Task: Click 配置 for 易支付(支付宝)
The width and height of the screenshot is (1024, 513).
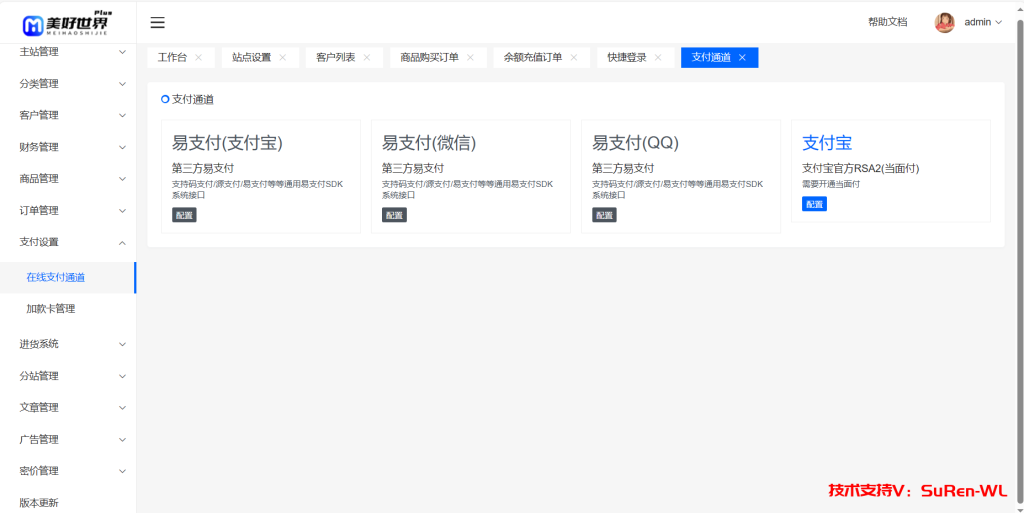Action: click(x=184, y=215)
